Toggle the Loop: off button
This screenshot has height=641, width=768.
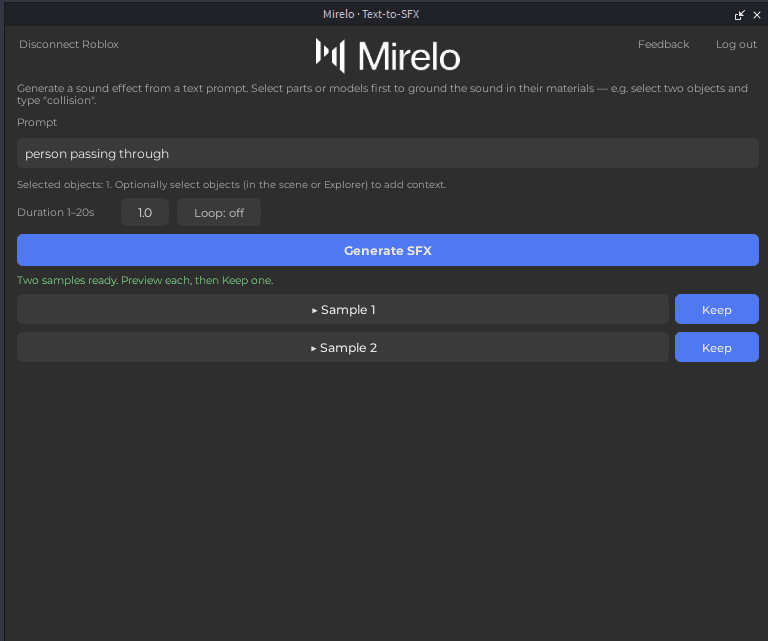218,212
